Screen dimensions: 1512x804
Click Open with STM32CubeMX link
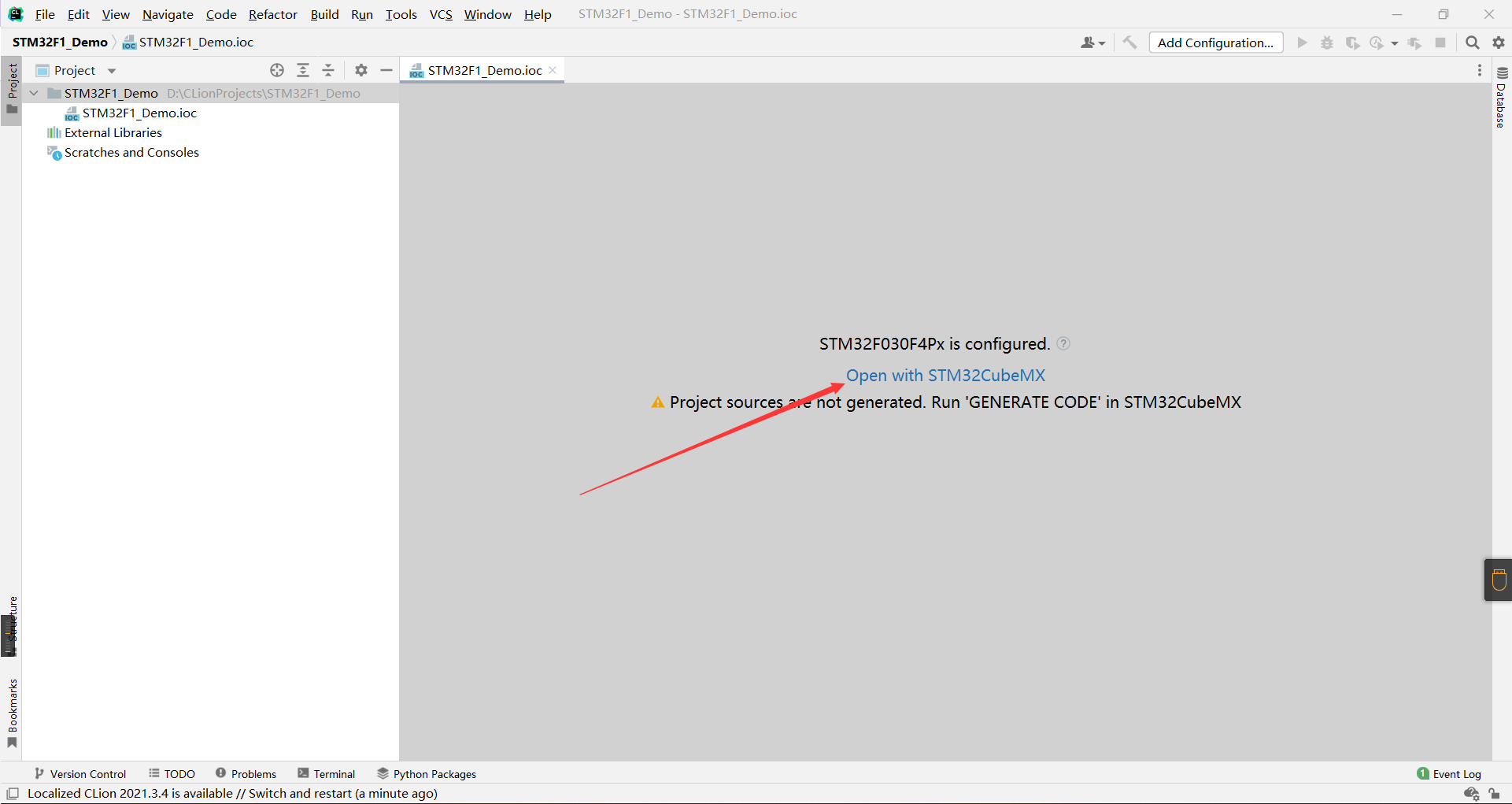pos(945,376)
